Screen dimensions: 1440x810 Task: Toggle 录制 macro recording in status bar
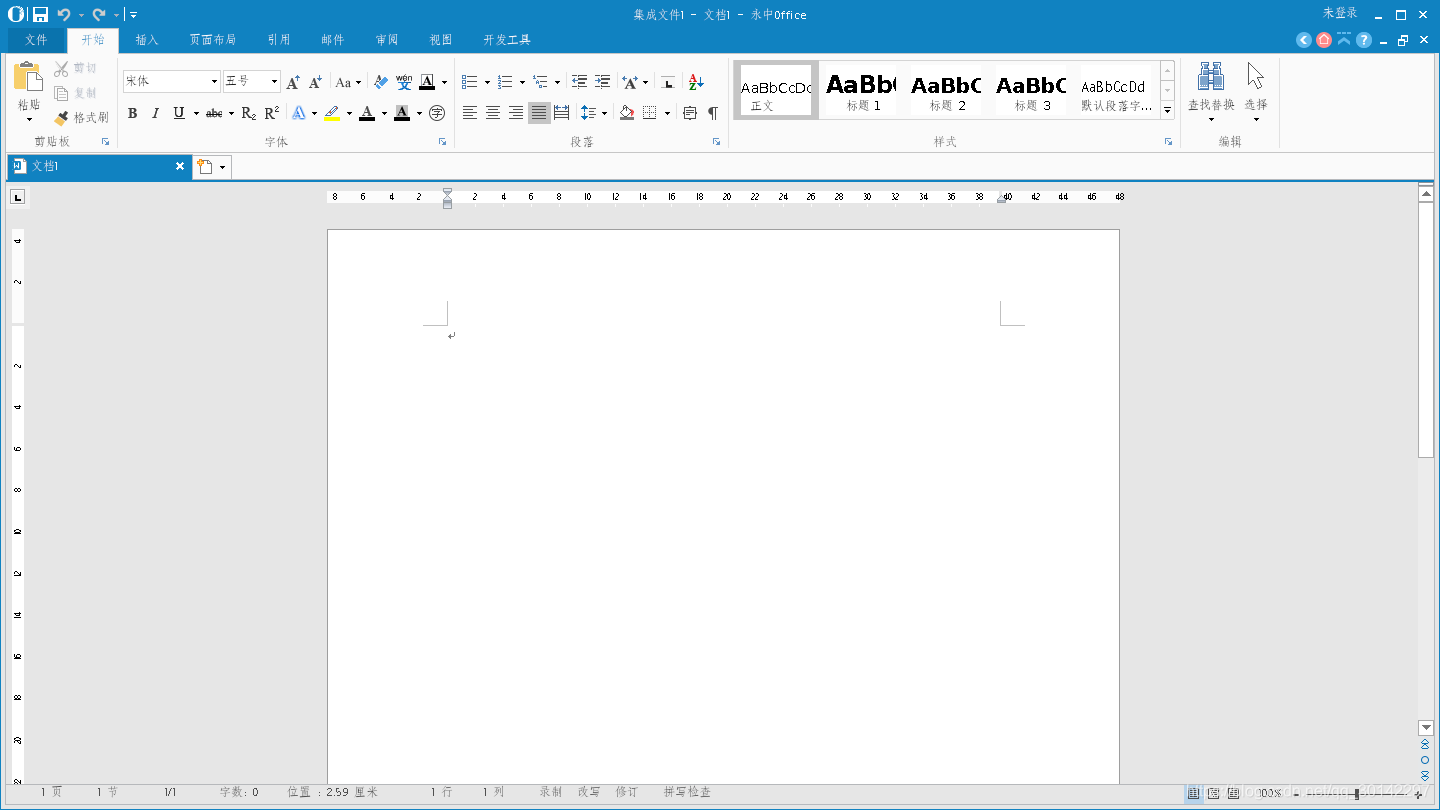pos(551,792)
